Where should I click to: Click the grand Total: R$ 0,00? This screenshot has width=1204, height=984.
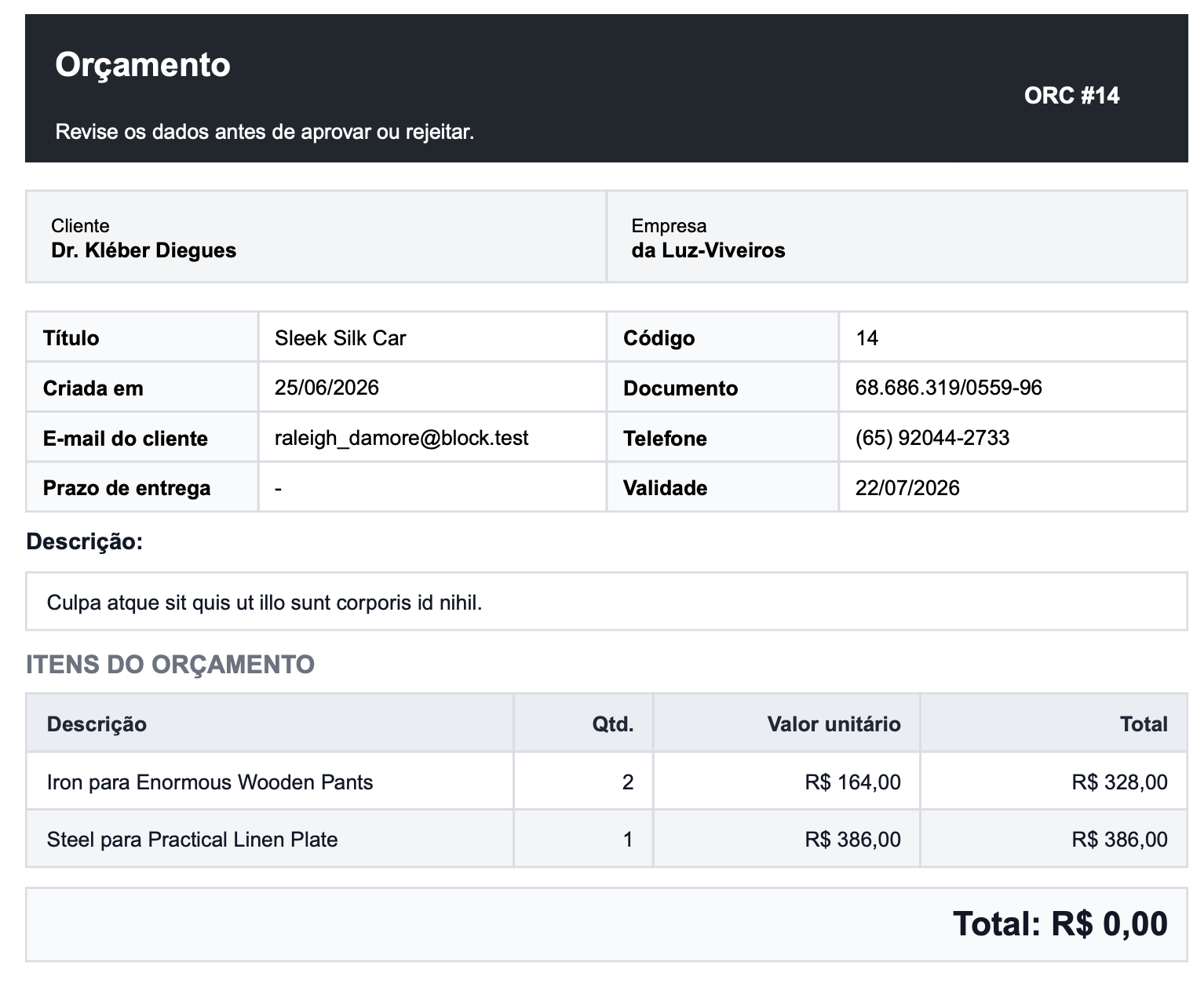click(x=1060, y=924)
